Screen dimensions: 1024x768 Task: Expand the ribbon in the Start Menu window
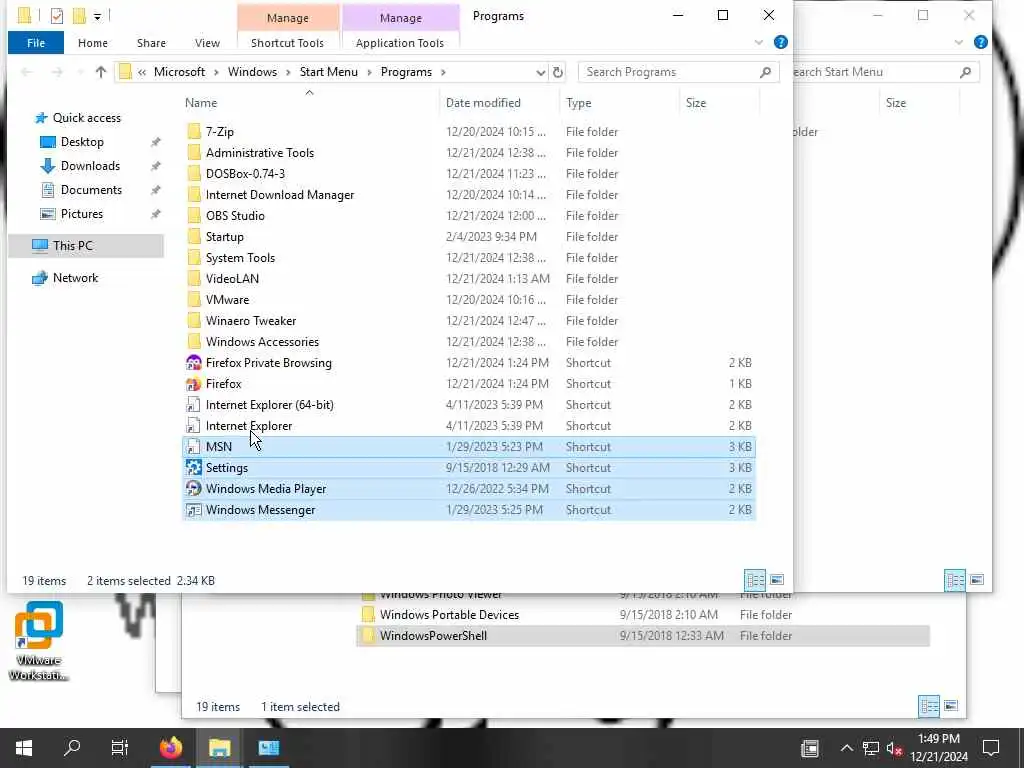[958, 42]
